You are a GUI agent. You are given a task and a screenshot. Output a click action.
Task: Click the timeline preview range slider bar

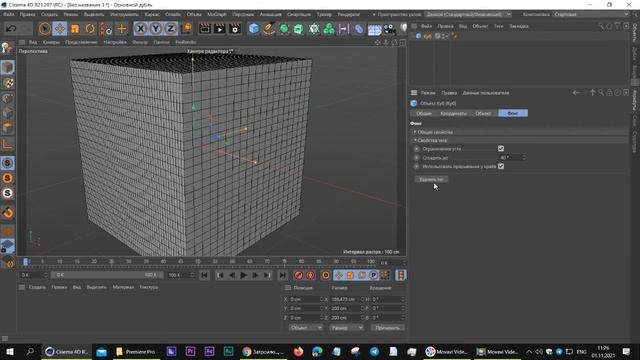106,275
